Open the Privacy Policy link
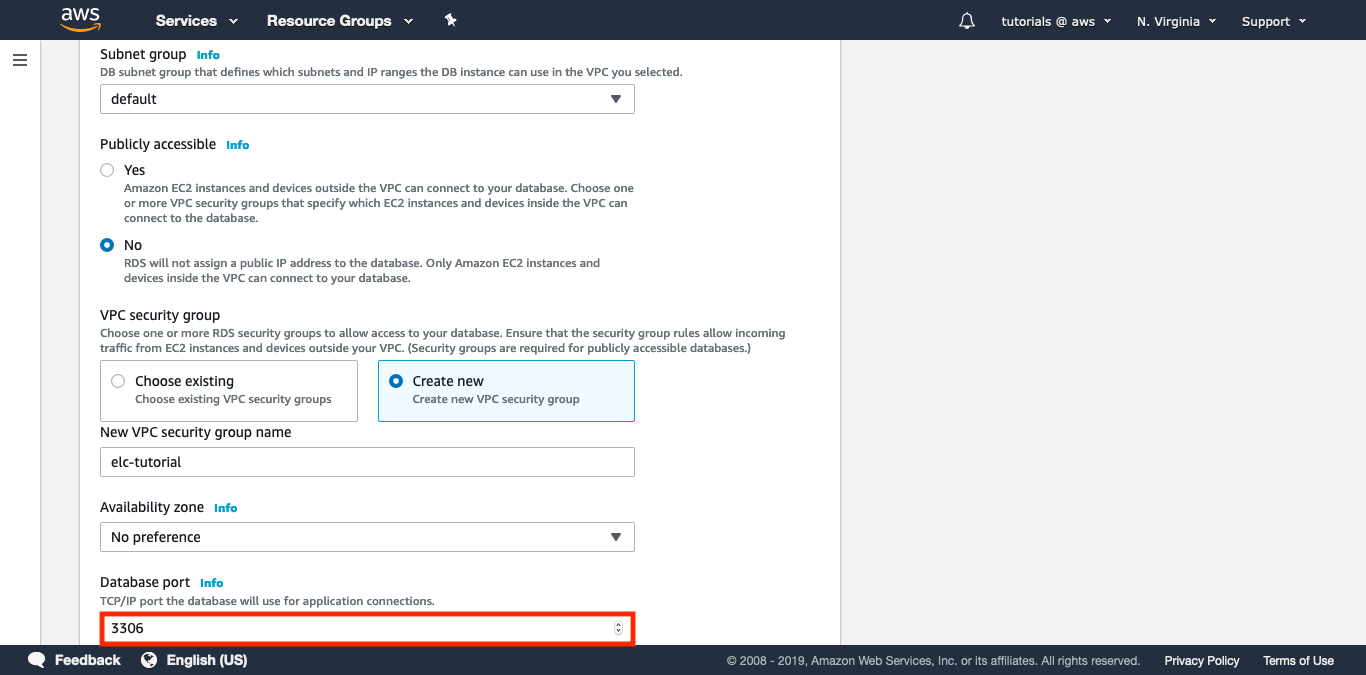 tap(1201, 661)
